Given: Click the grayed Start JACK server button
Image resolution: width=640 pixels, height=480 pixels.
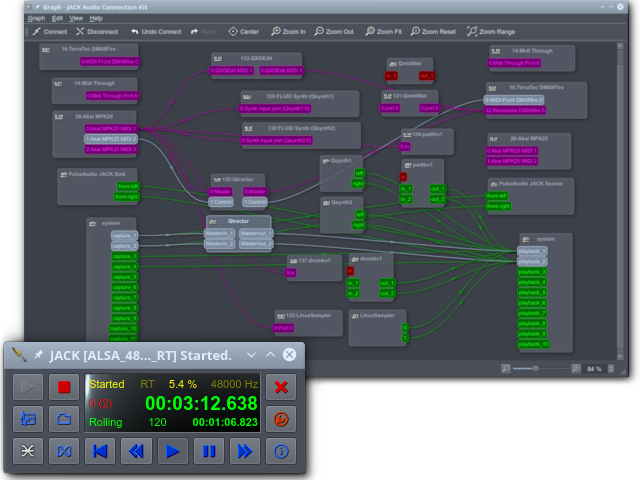Looking at the screenshot, I should click(x=28, y=387).
